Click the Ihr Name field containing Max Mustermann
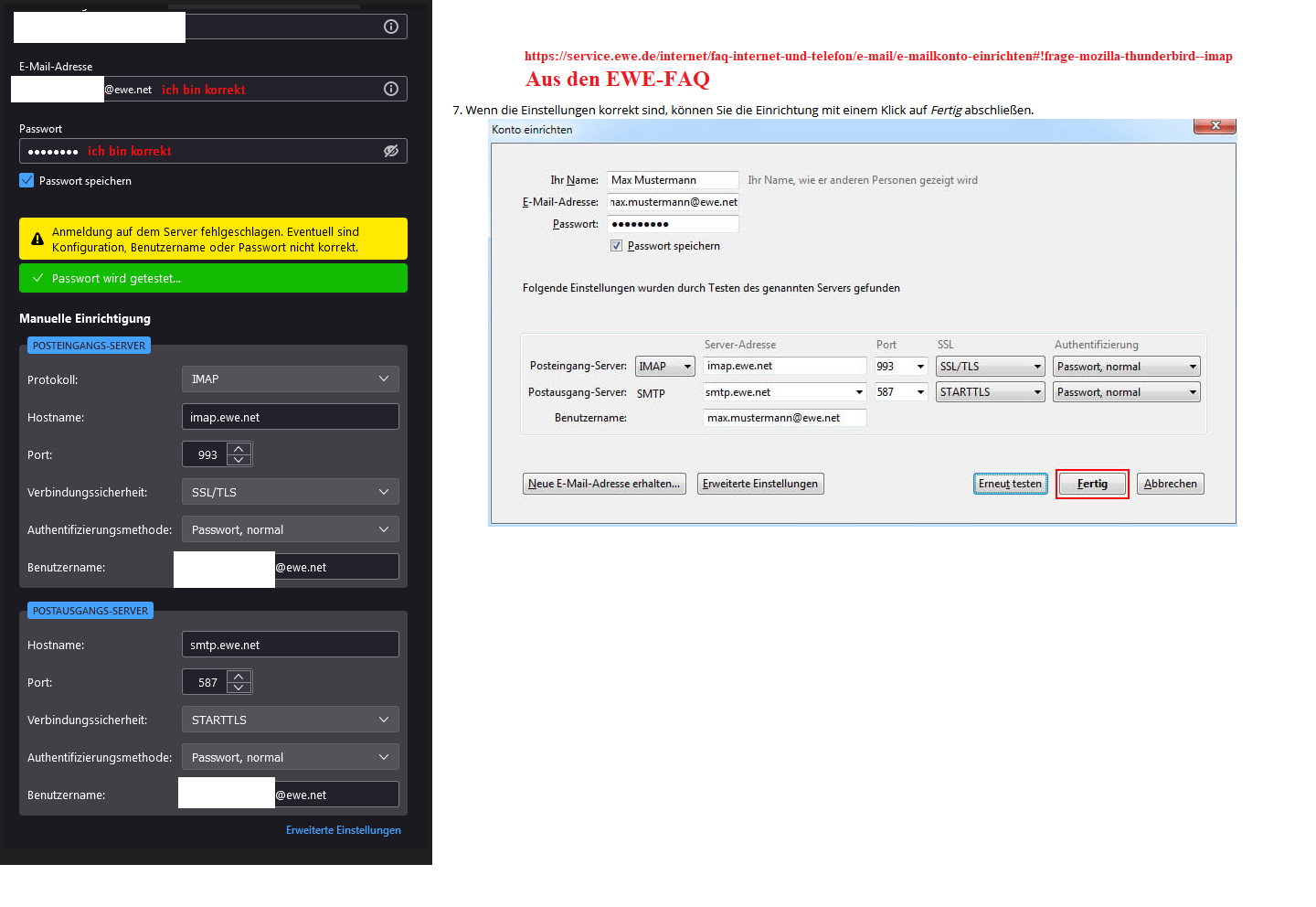The height and width of the screenshot is (907, 1316). 673,180
